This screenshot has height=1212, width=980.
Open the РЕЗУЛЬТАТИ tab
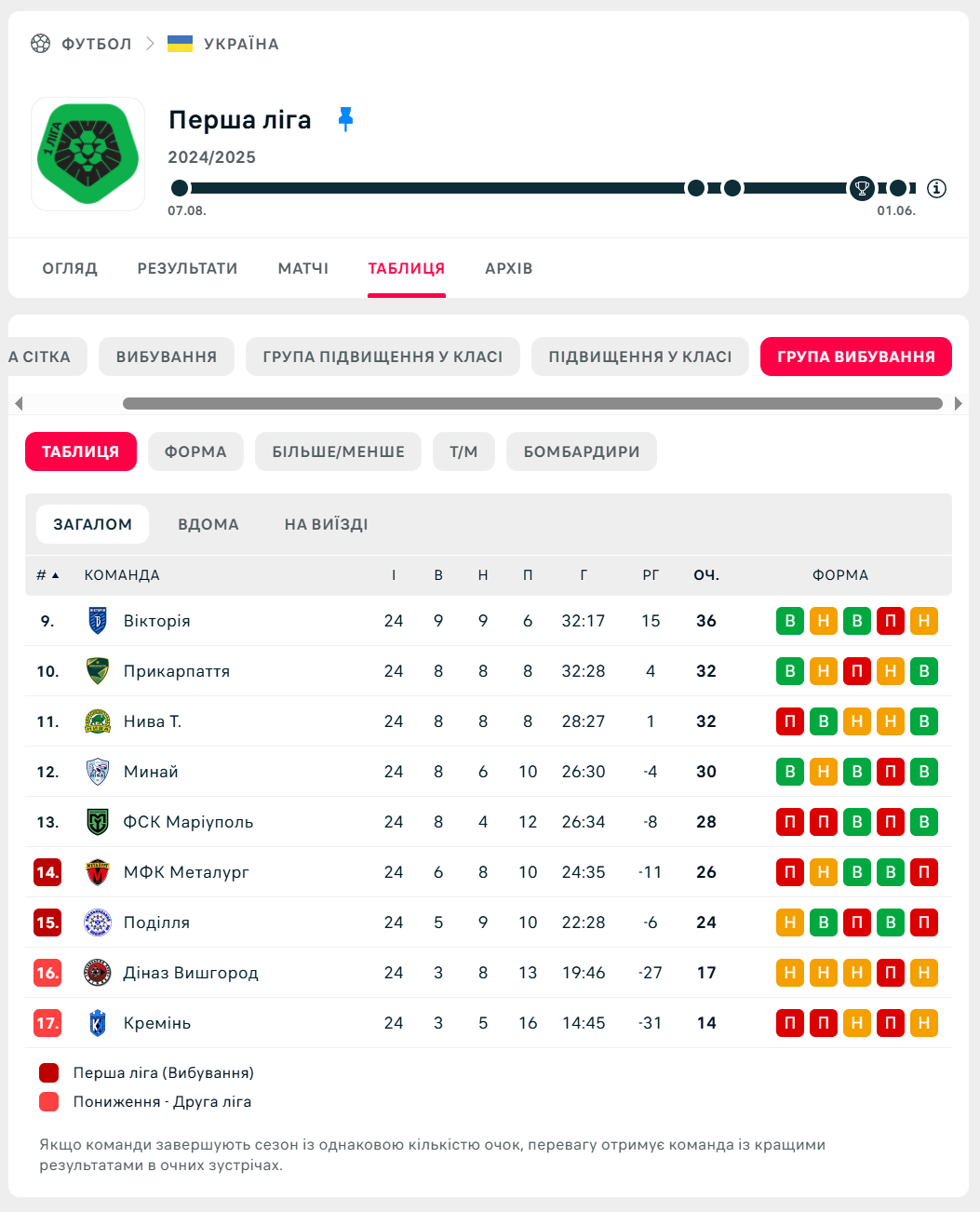(187, 268)
